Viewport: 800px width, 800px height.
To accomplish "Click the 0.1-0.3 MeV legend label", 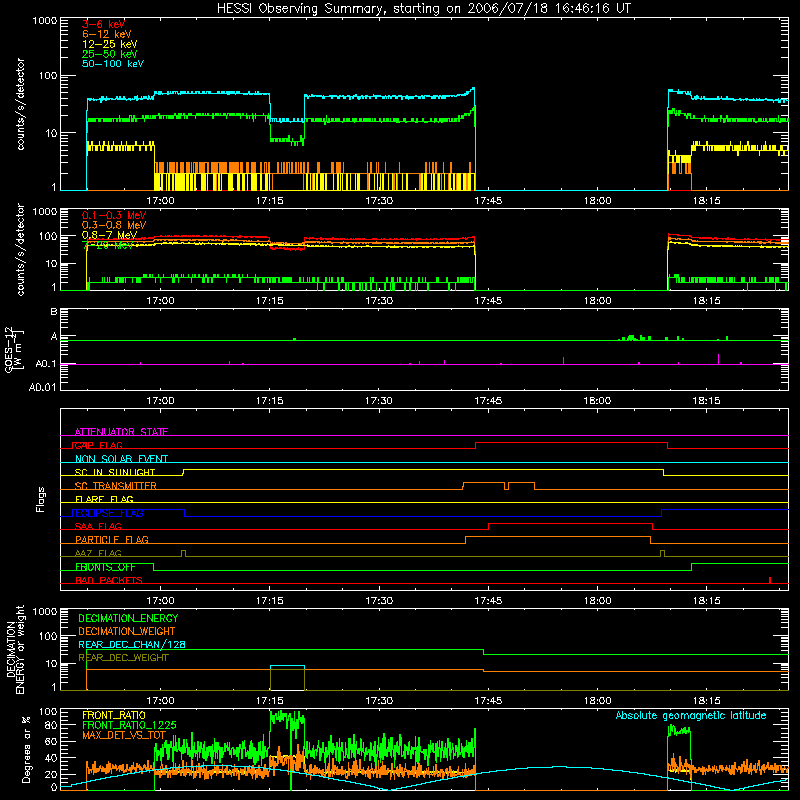I will pyautogui.click(x=114, y=215).
